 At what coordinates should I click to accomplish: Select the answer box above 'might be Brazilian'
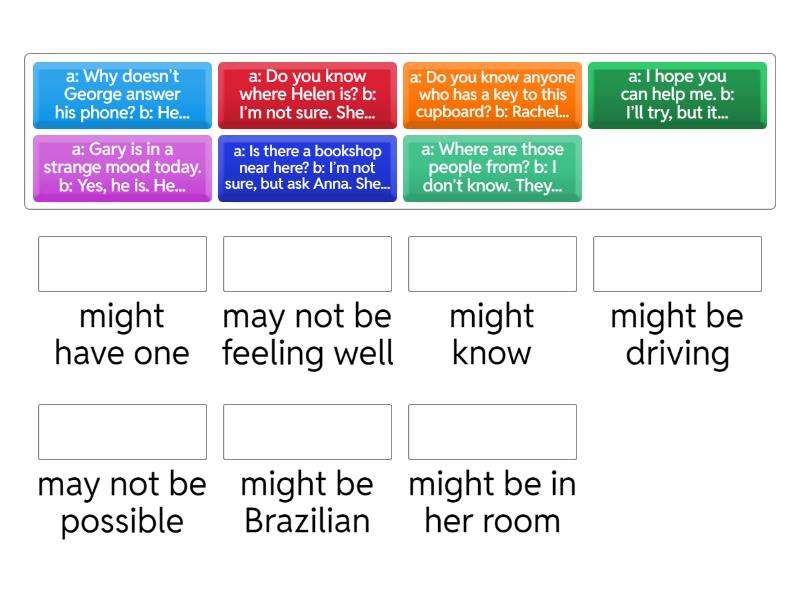(x=307, y=432)
